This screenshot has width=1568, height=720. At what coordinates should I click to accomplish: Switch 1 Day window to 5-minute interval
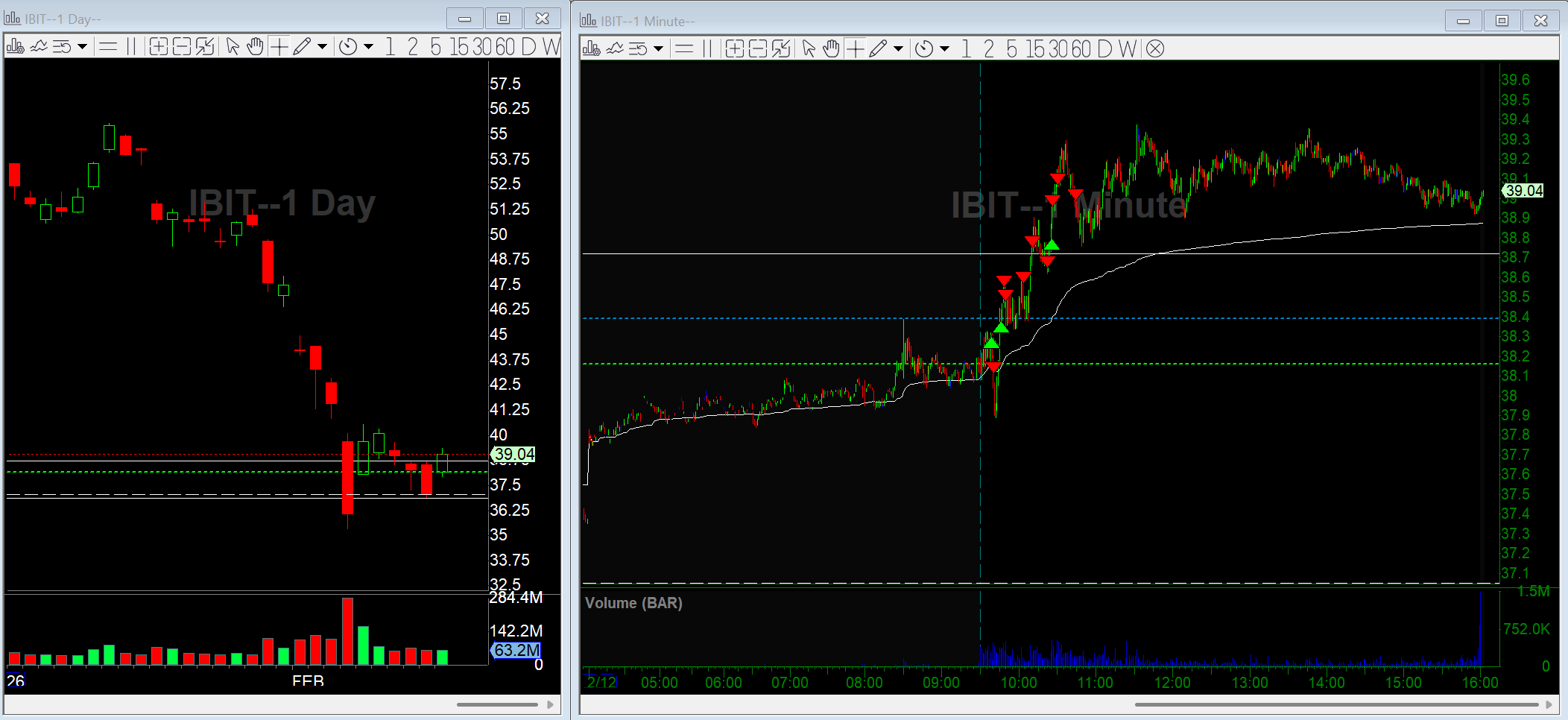click(436, 47)
